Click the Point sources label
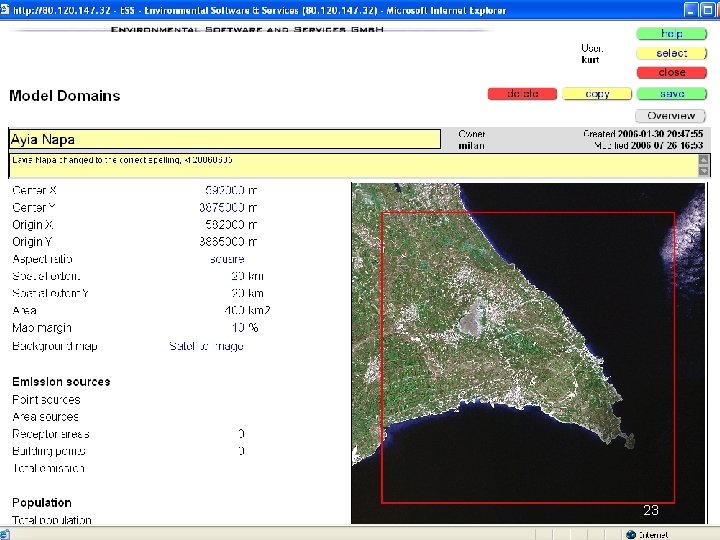720x540 pixels. coord(46,399)
